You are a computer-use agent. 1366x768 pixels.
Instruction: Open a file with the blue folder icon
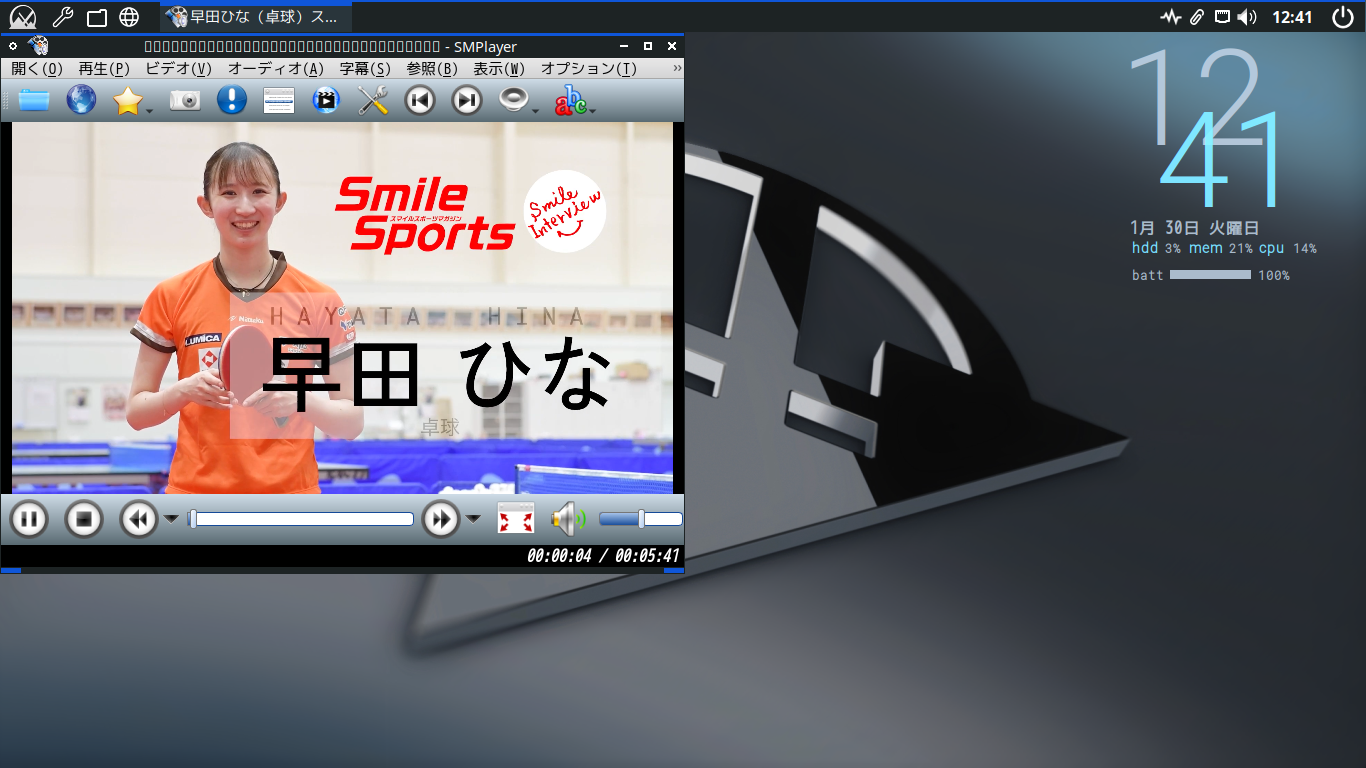pos(34,100)
